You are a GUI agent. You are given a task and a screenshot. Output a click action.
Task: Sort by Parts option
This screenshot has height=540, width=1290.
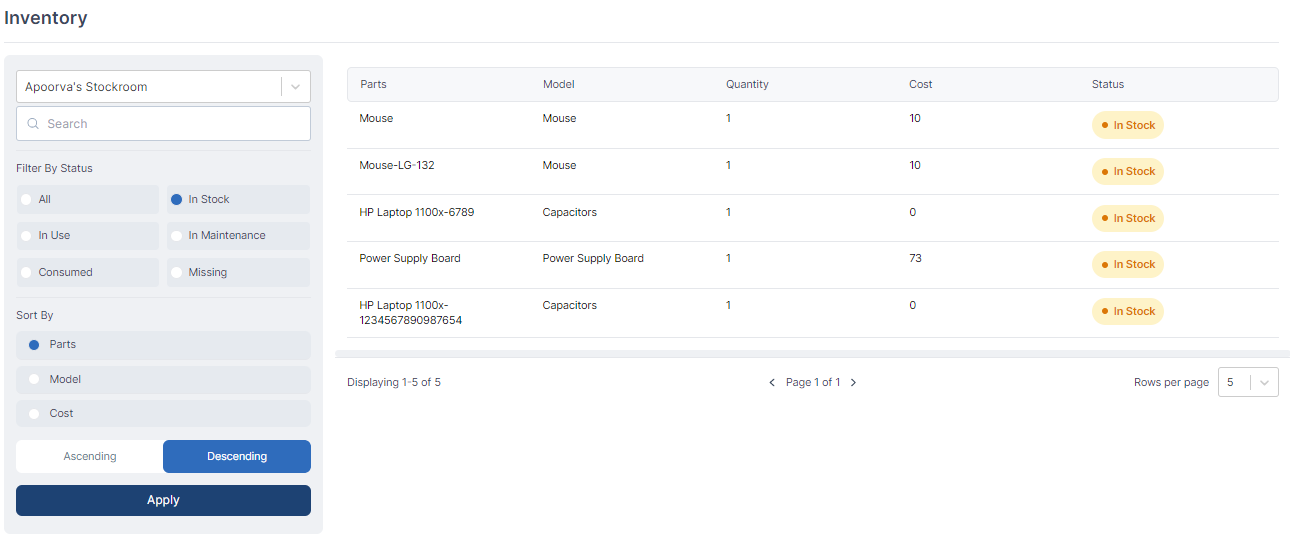pyautogui.click(x=163, y=345)
